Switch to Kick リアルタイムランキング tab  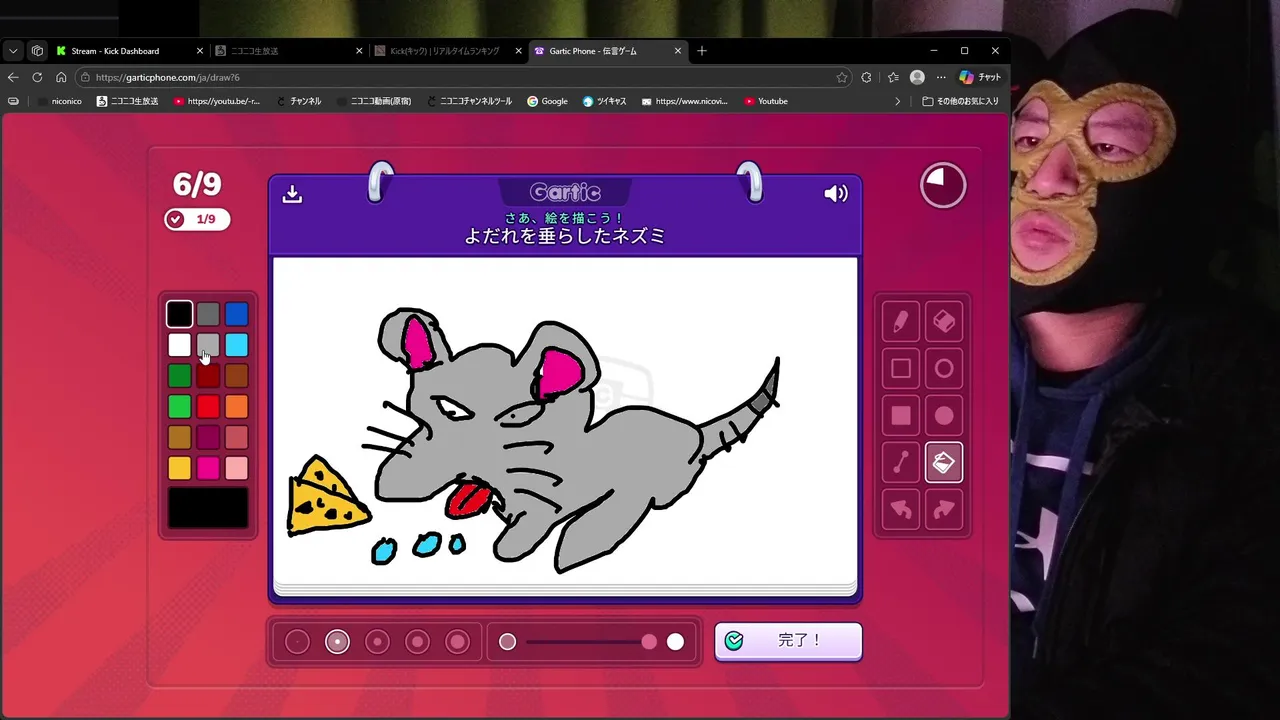(x=449, y=51)
